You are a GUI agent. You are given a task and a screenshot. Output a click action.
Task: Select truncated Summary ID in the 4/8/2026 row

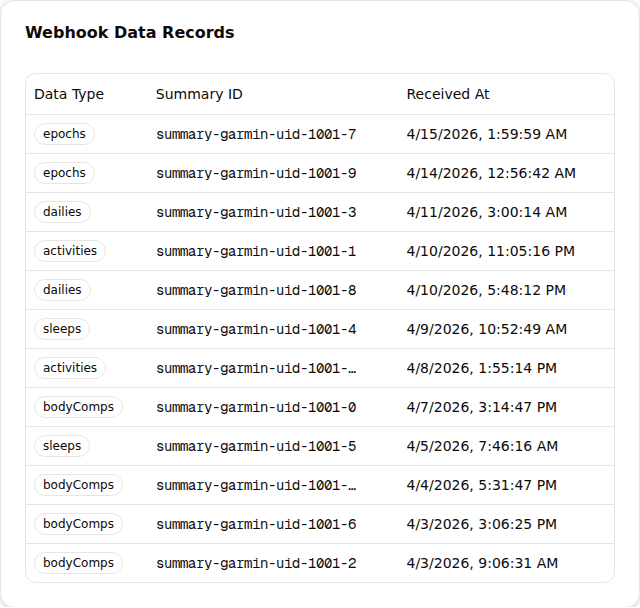pyautogui.click(x=256, y=368)
